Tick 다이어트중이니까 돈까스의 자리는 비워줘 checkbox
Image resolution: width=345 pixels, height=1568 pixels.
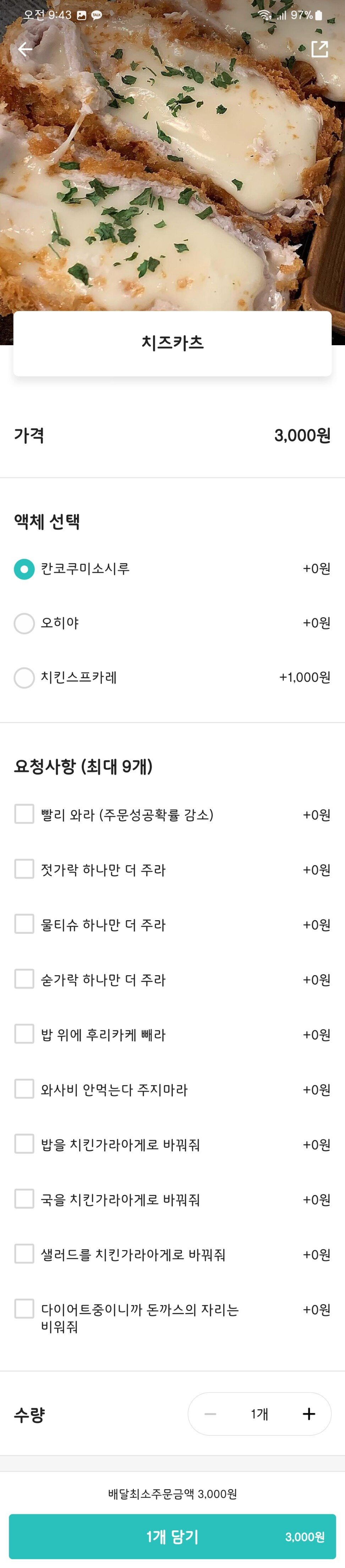tap(24, 1308)
